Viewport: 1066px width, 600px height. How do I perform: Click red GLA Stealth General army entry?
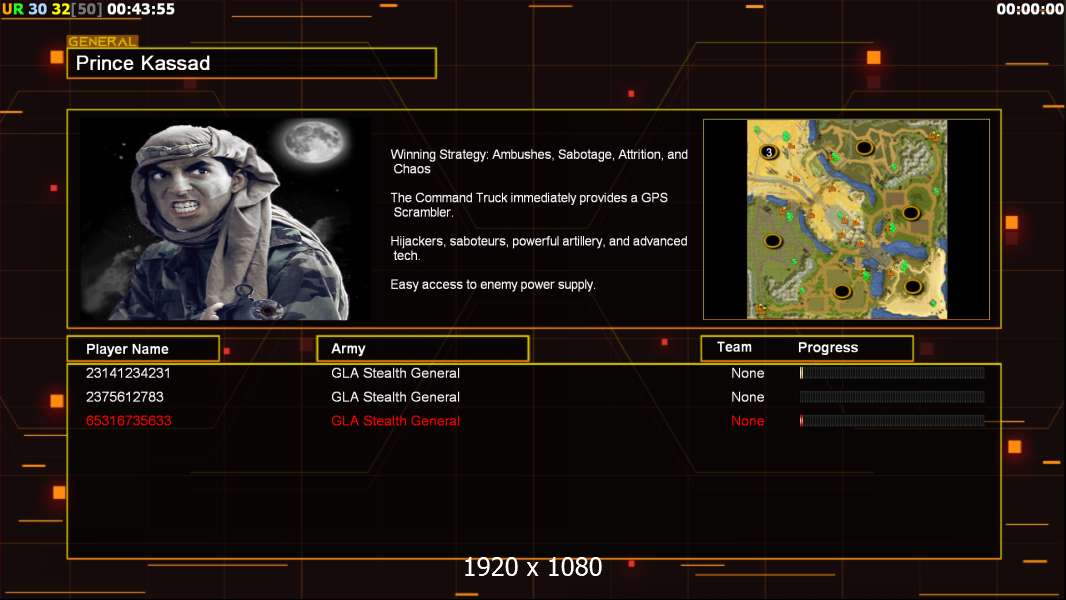(395, 421)
